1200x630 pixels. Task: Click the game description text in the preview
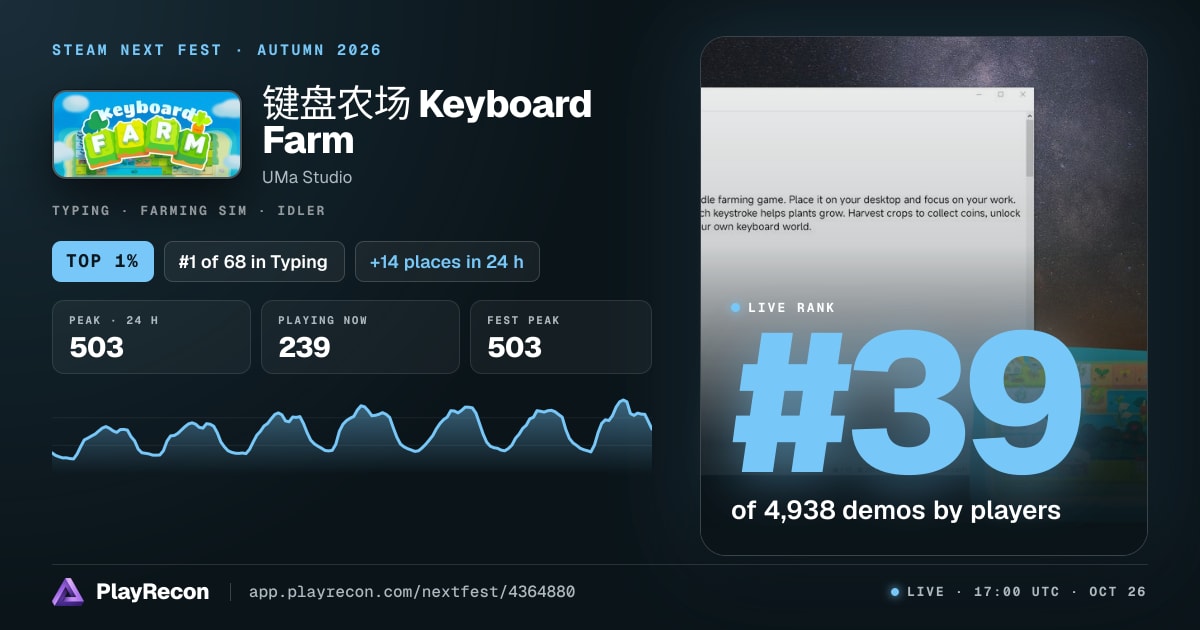click(x=860, y=213)
